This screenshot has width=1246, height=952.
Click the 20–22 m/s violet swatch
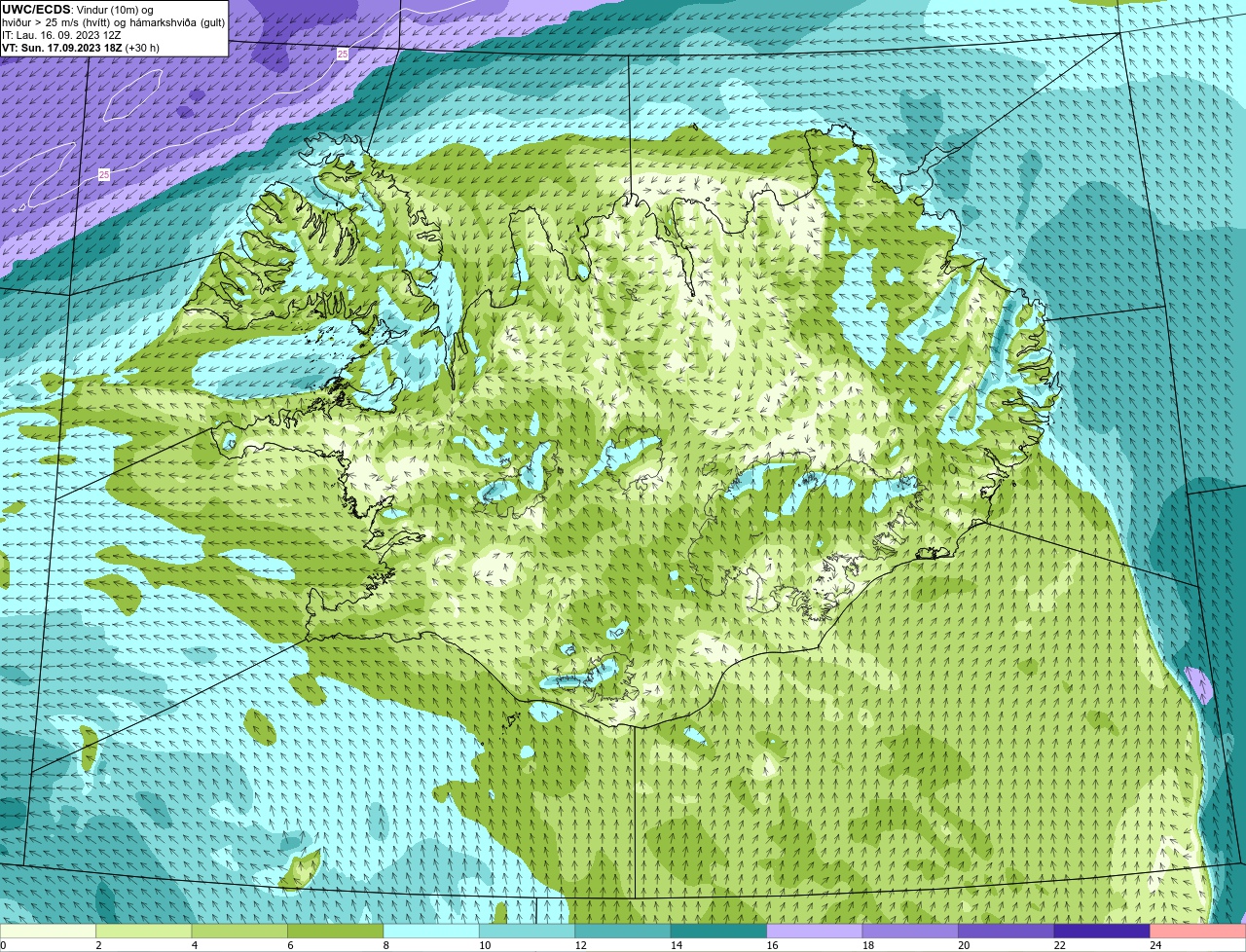click(x=1006, y=931)
